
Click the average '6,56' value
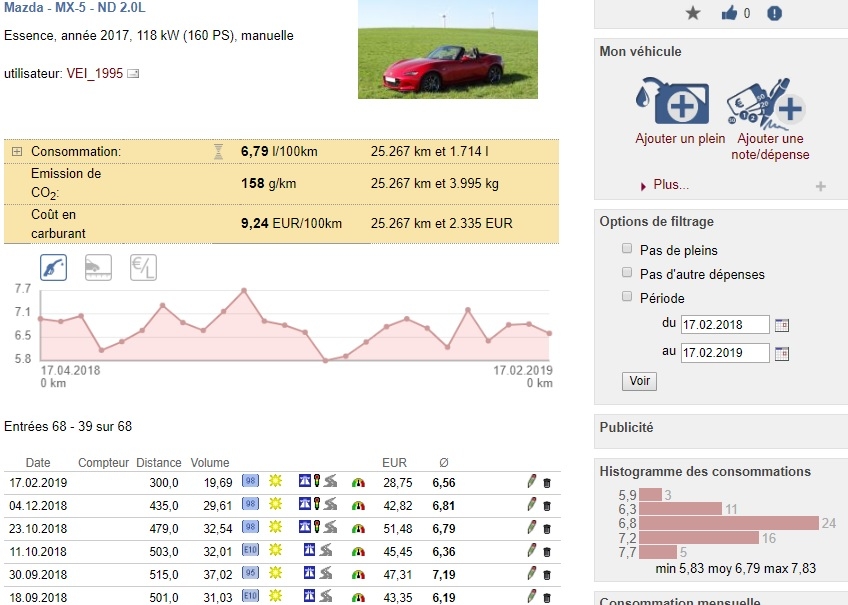coord(443,483)
